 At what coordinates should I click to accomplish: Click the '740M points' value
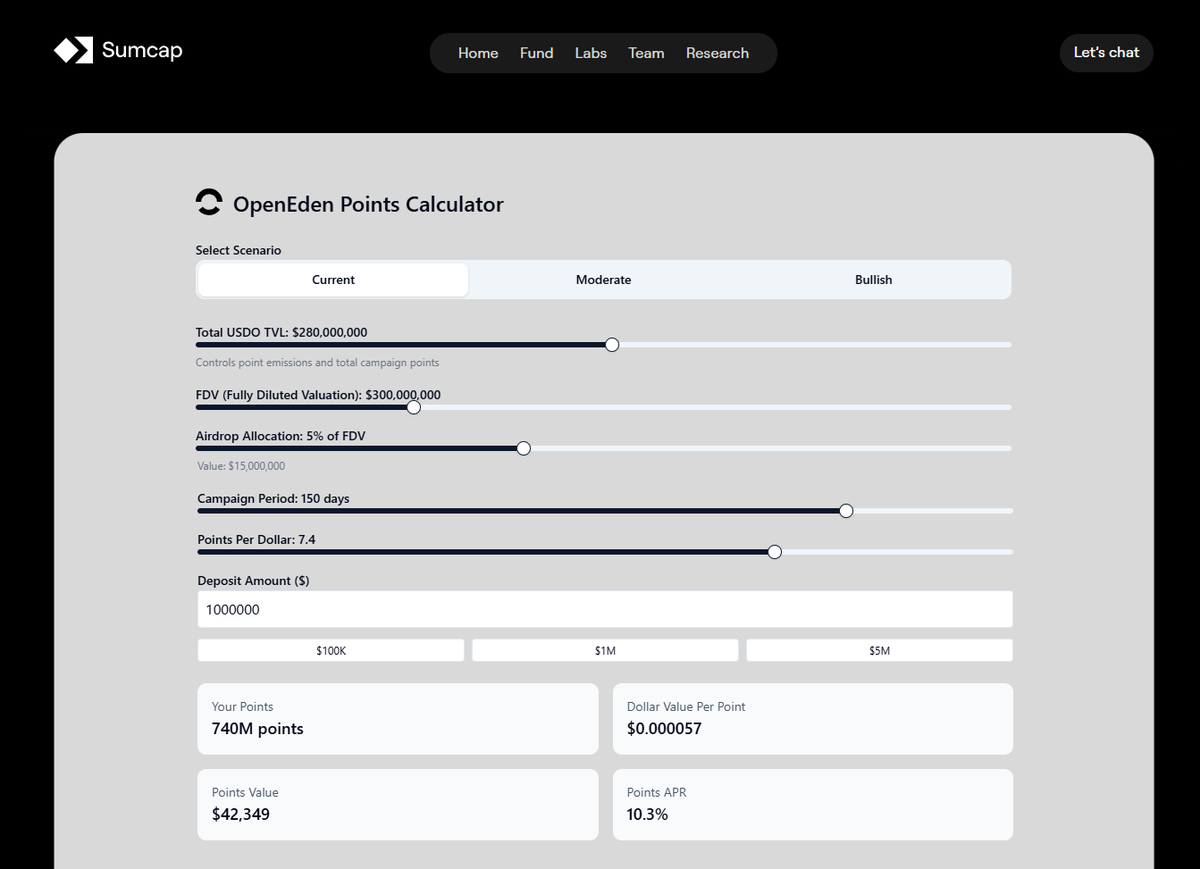tap(257, 728)
